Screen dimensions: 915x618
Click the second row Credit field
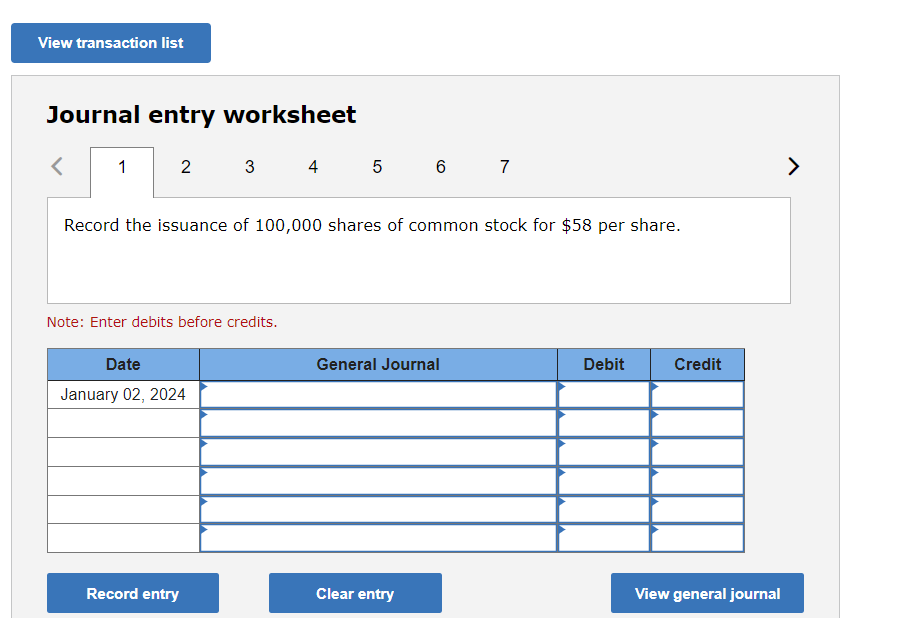click(x=697, y=423)
